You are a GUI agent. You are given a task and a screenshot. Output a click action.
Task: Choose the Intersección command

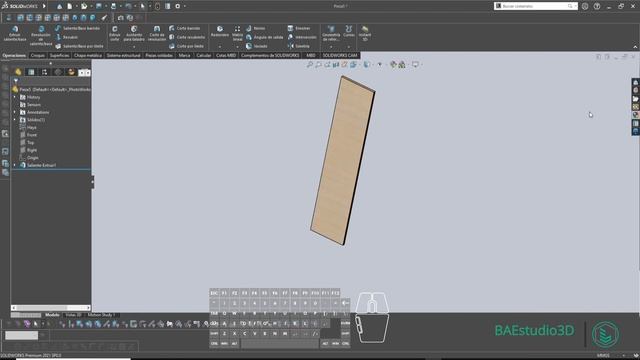coord(302,37)
